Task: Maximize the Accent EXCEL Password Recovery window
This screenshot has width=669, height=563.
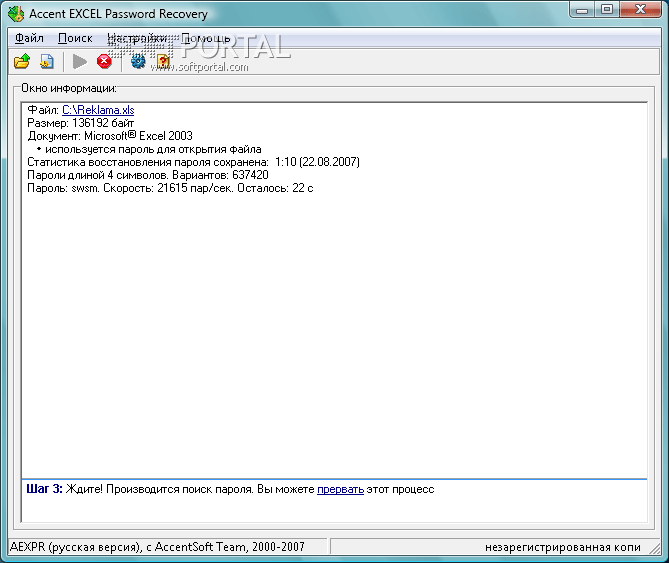Action: tap(607, 9)
